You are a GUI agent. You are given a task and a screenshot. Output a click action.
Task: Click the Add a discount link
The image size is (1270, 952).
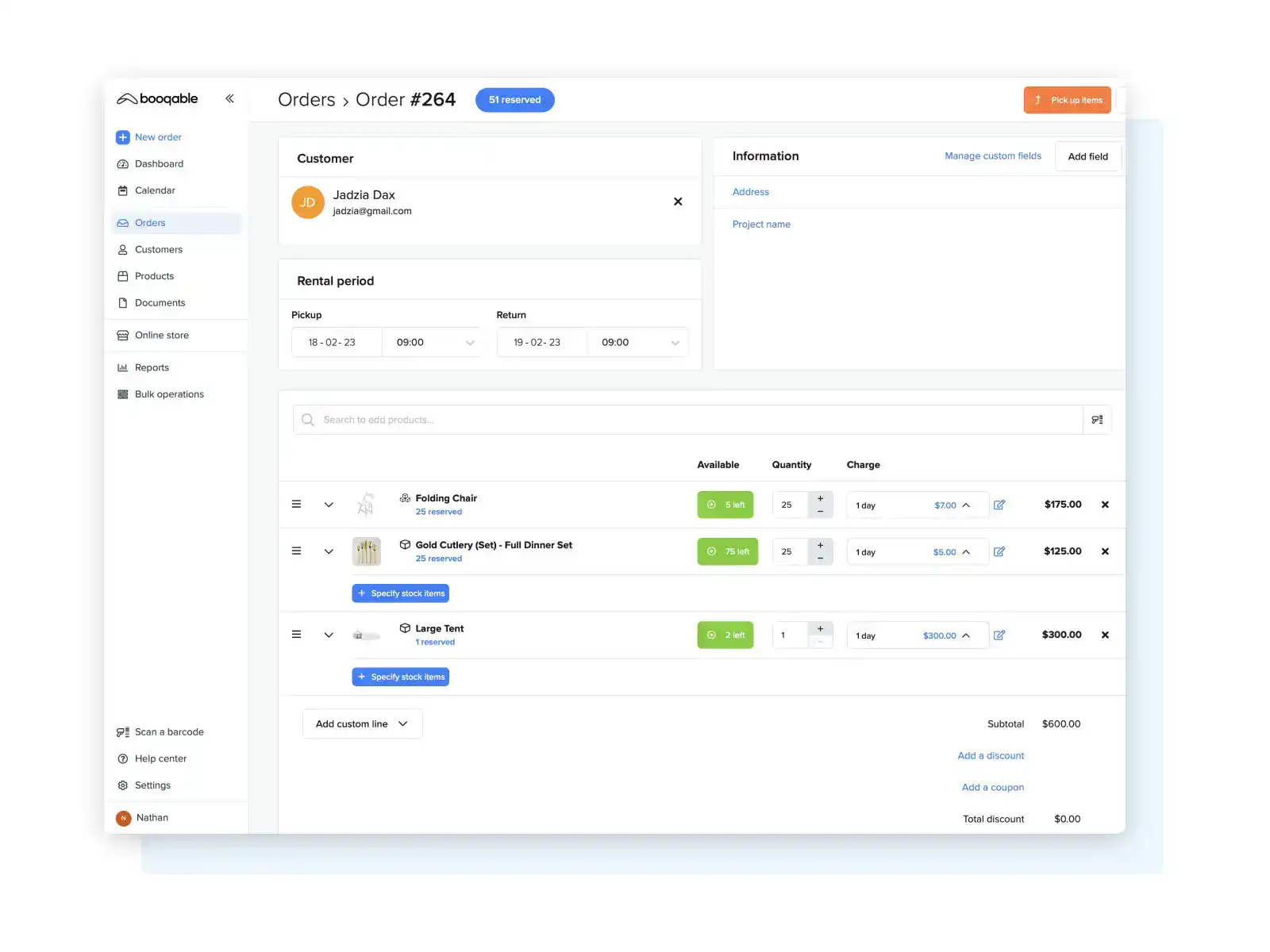[x=990, y=755]
